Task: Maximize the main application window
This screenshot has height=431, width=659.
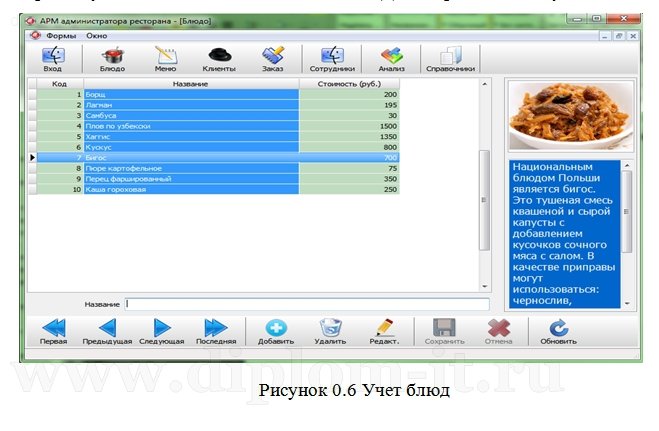Action: [597, 18]
